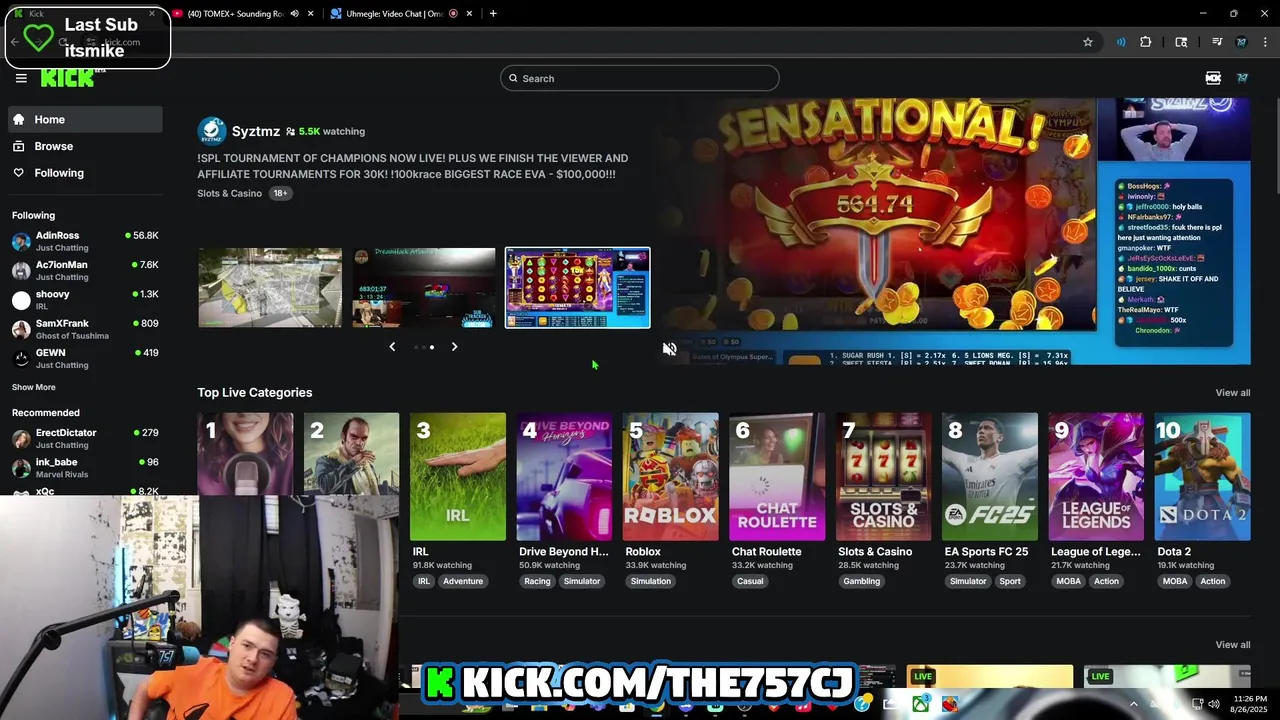
Task: Go to next featured stream carousel arrow
Action: (454, 347)
